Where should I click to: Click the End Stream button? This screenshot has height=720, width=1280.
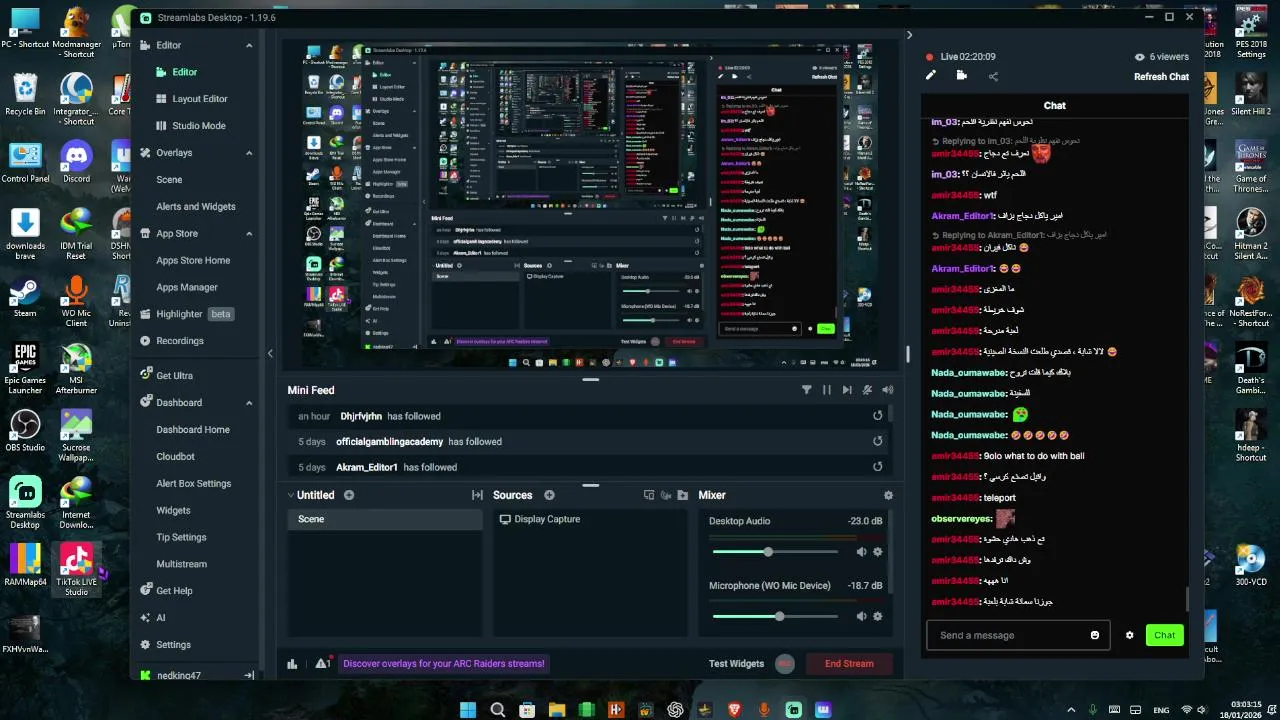[849, 664]
